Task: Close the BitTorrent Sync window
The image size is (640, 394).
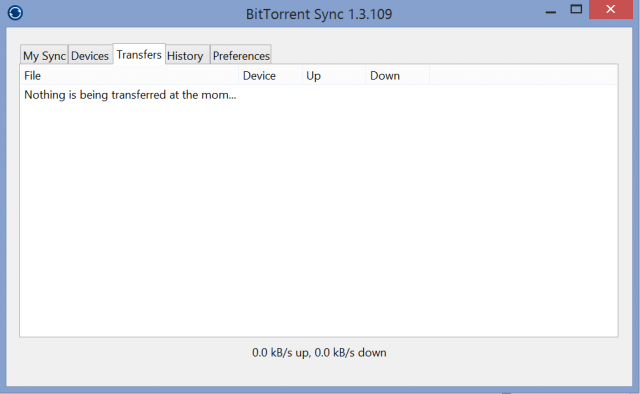Action: pos(611,9)
